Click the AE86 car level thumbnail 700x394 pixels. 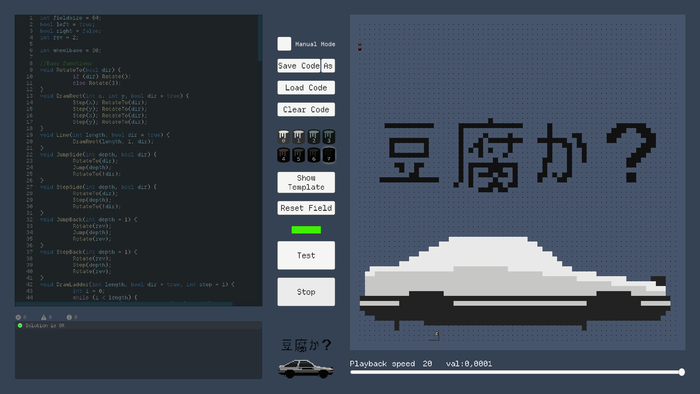[x=306, y=369]
